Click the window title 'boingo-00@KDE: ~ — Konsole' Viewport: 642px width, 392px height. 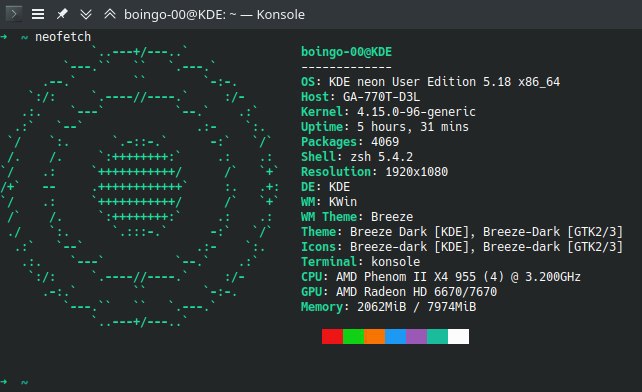click(x=214, y=15)
